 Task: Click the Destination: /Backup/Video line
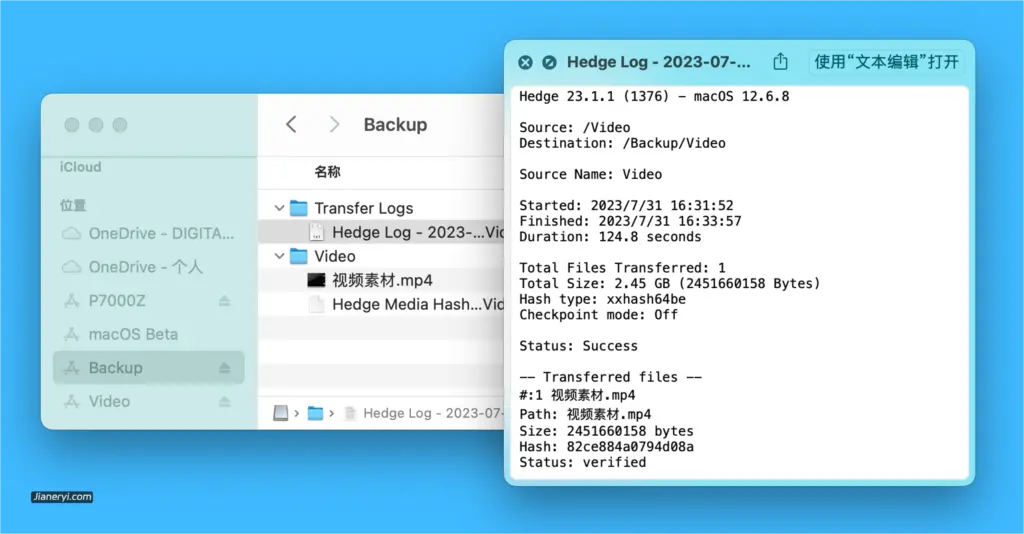(622, 143)
